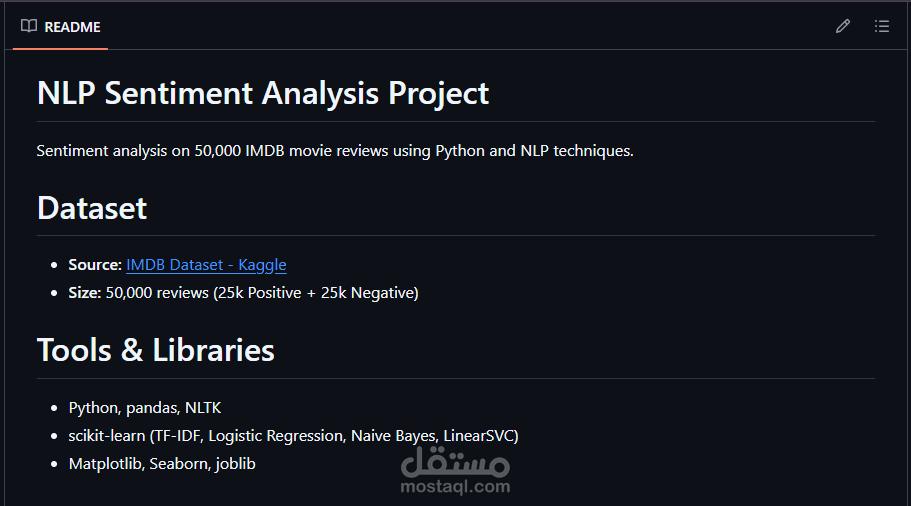Open the README outline list icon
911x506 pixels.
coord(881,27)
